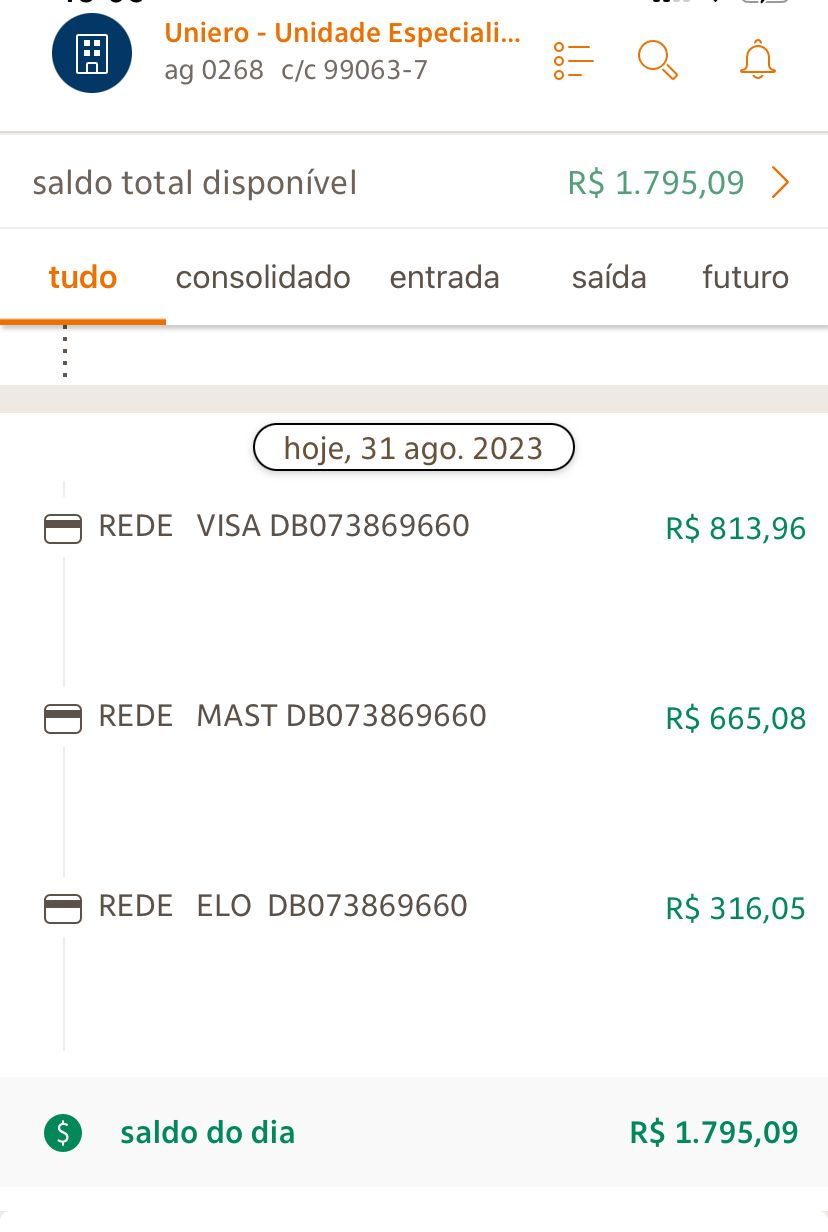The height and width of the screenshot is (1232, 828).
Task: Tap the green dollar saldo icon
Action: [63, 1132]
